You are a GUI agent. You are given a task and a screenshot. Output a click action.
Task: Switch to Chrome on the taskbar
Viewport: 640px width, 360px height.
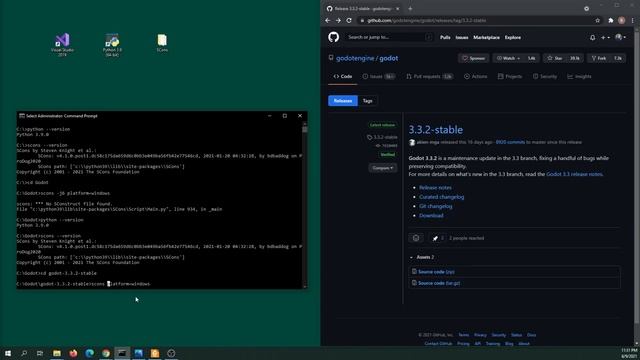pyautogui.click(x=106, y=353)
